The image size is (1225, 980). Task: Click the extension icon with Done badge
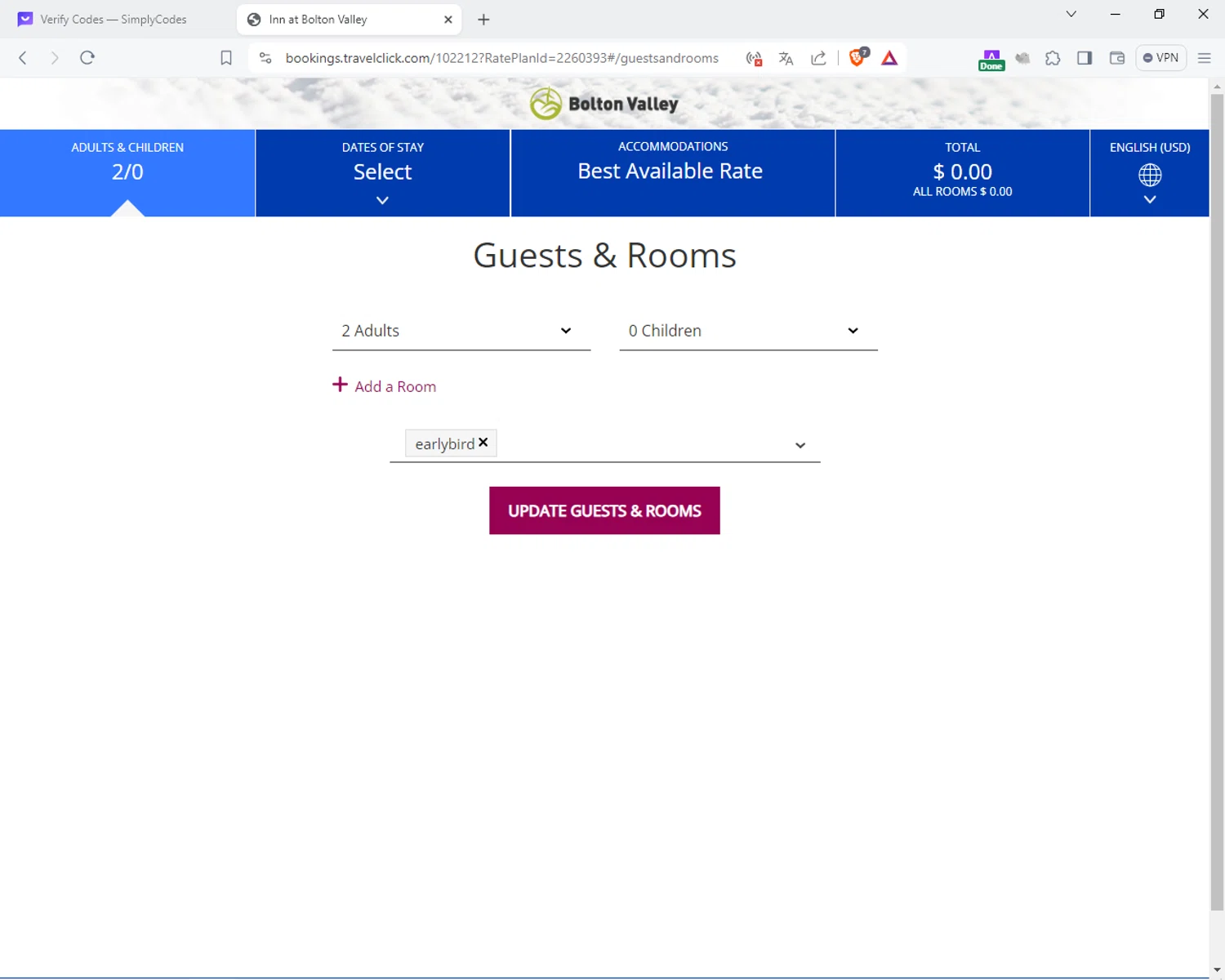tap(991, 59)
